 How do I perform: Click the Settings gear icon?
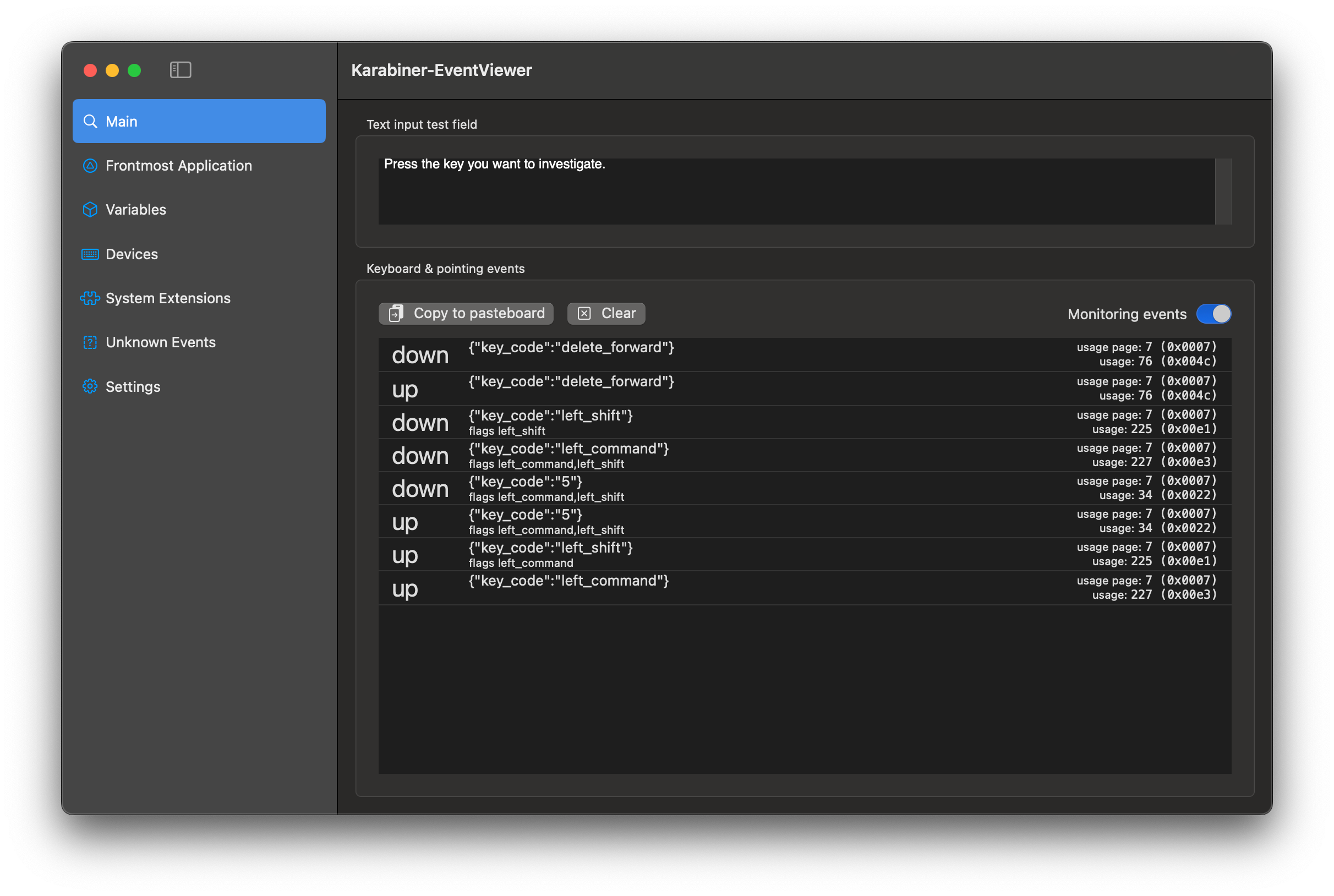click(x=90, y=387)
